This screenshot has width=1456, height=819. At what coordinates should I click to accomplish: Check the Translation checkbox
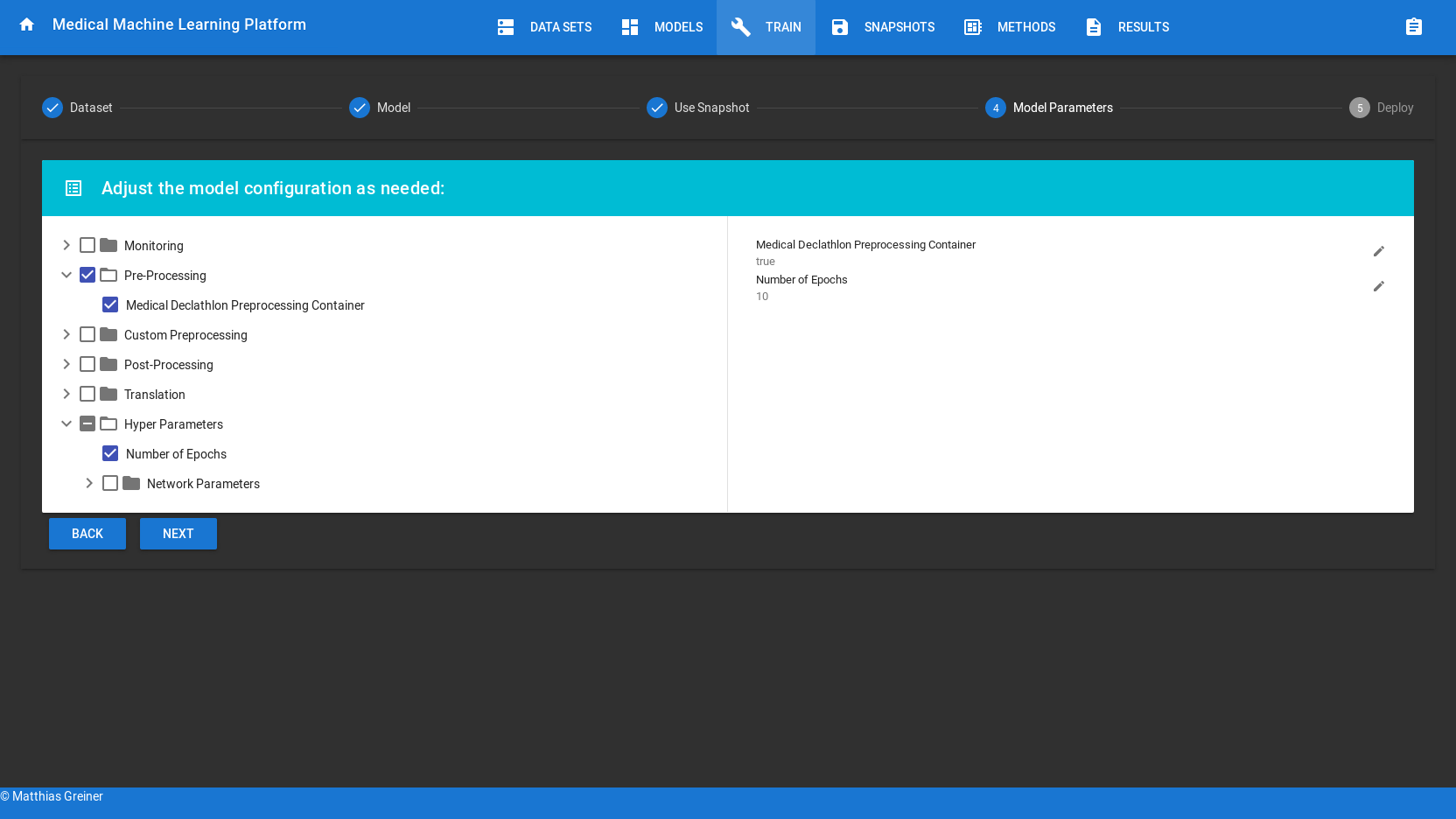pos(87,394)
